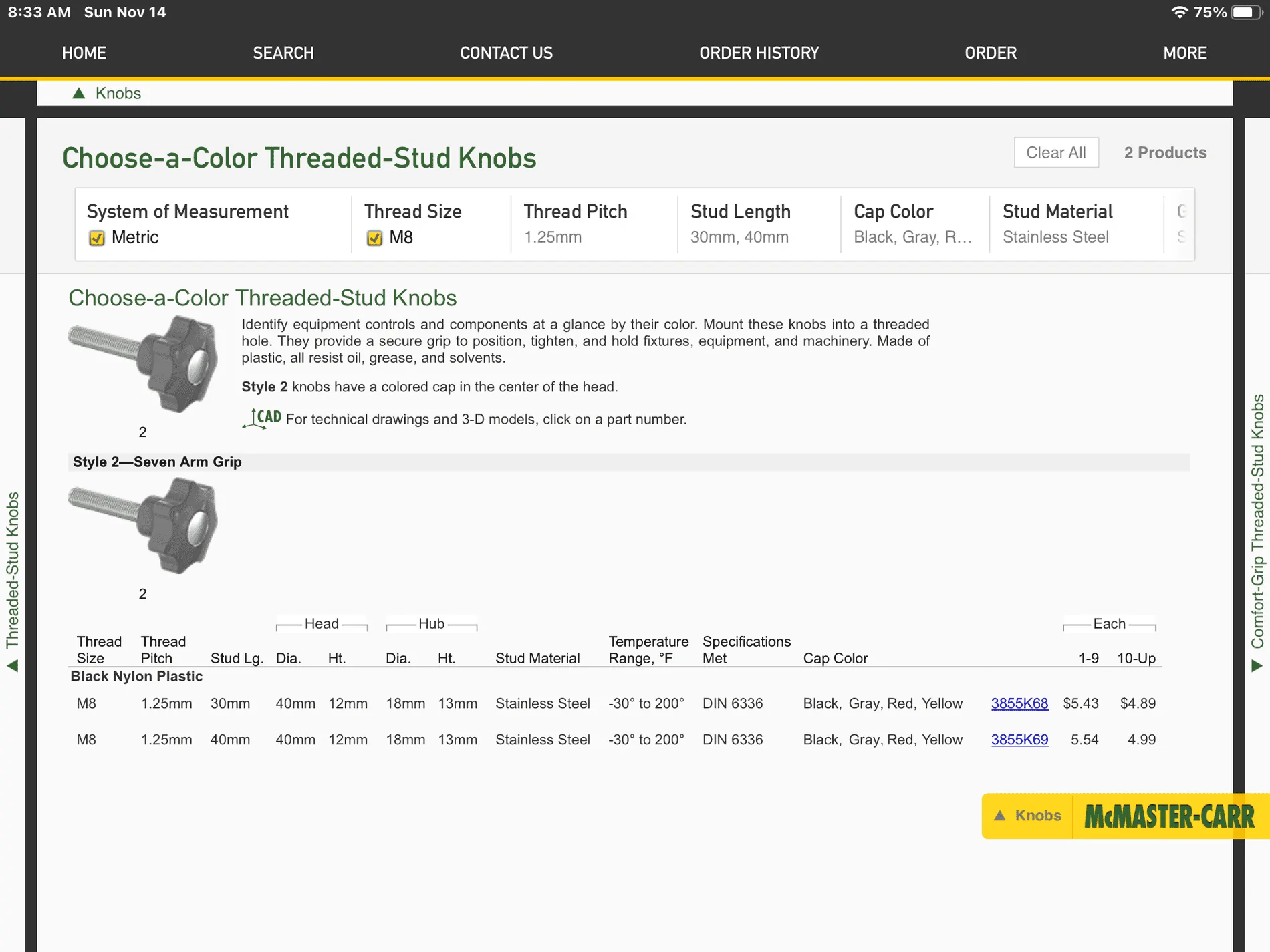
Task: Open the Style 2 Seven Arm Grip image
Action: 143,526
